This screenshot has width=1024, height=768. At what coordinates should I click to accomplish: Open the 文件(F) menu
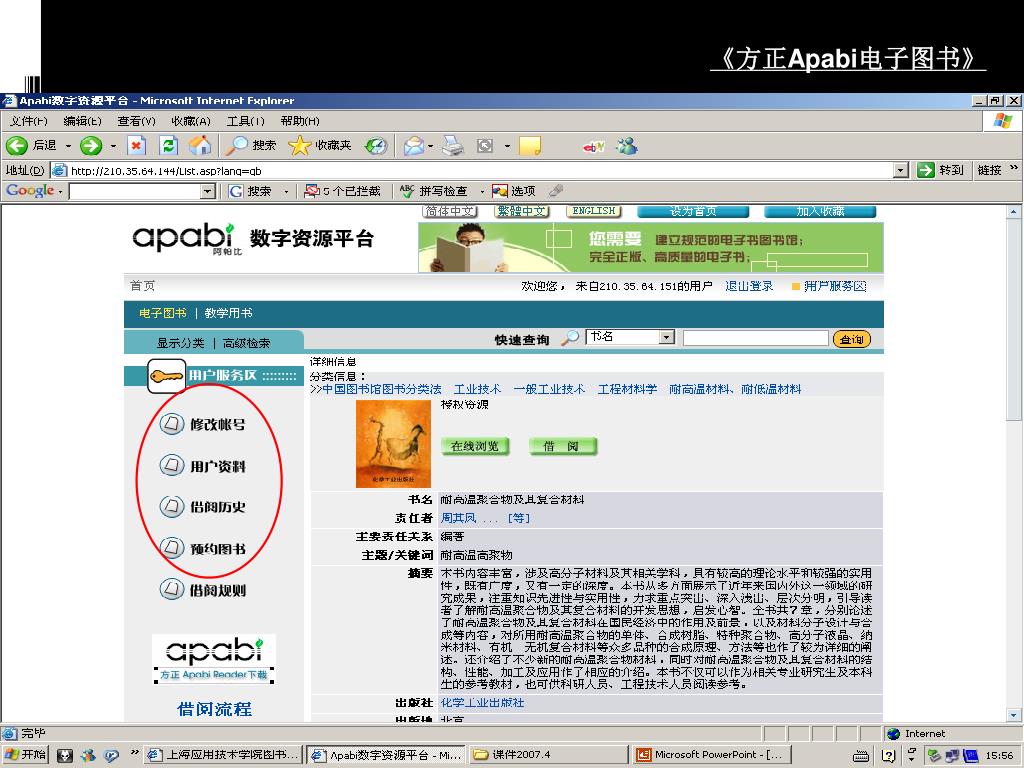pos(28,121)
